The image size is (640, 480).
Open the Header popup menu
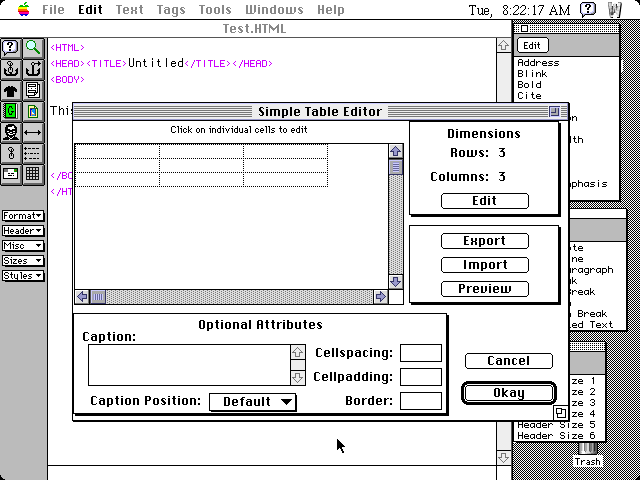point(23,231)
